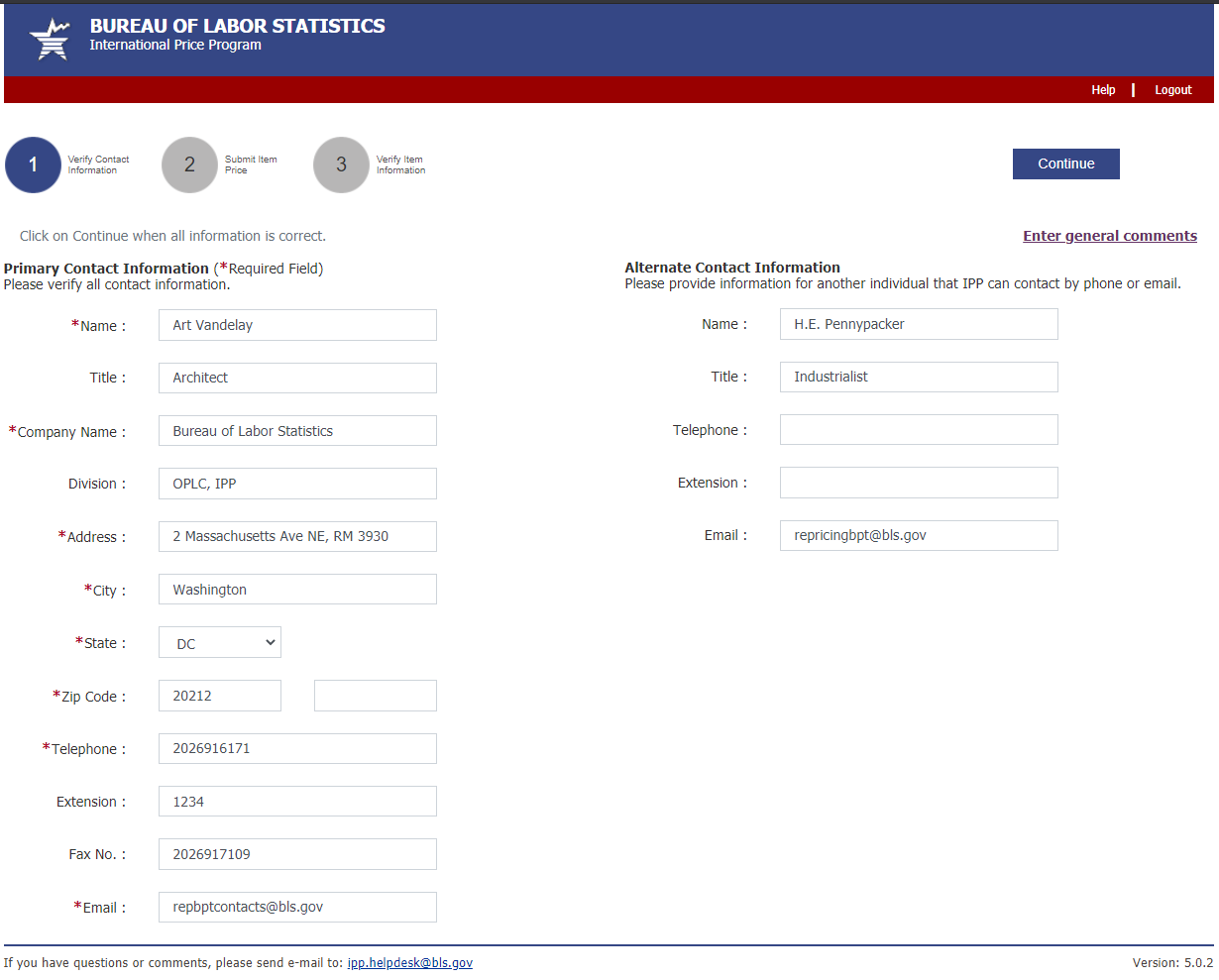The height and width of the screenshot is (980, 1219).
Task: Click alternate Name field H.E. Pennypacker
Action: point(919,324)
